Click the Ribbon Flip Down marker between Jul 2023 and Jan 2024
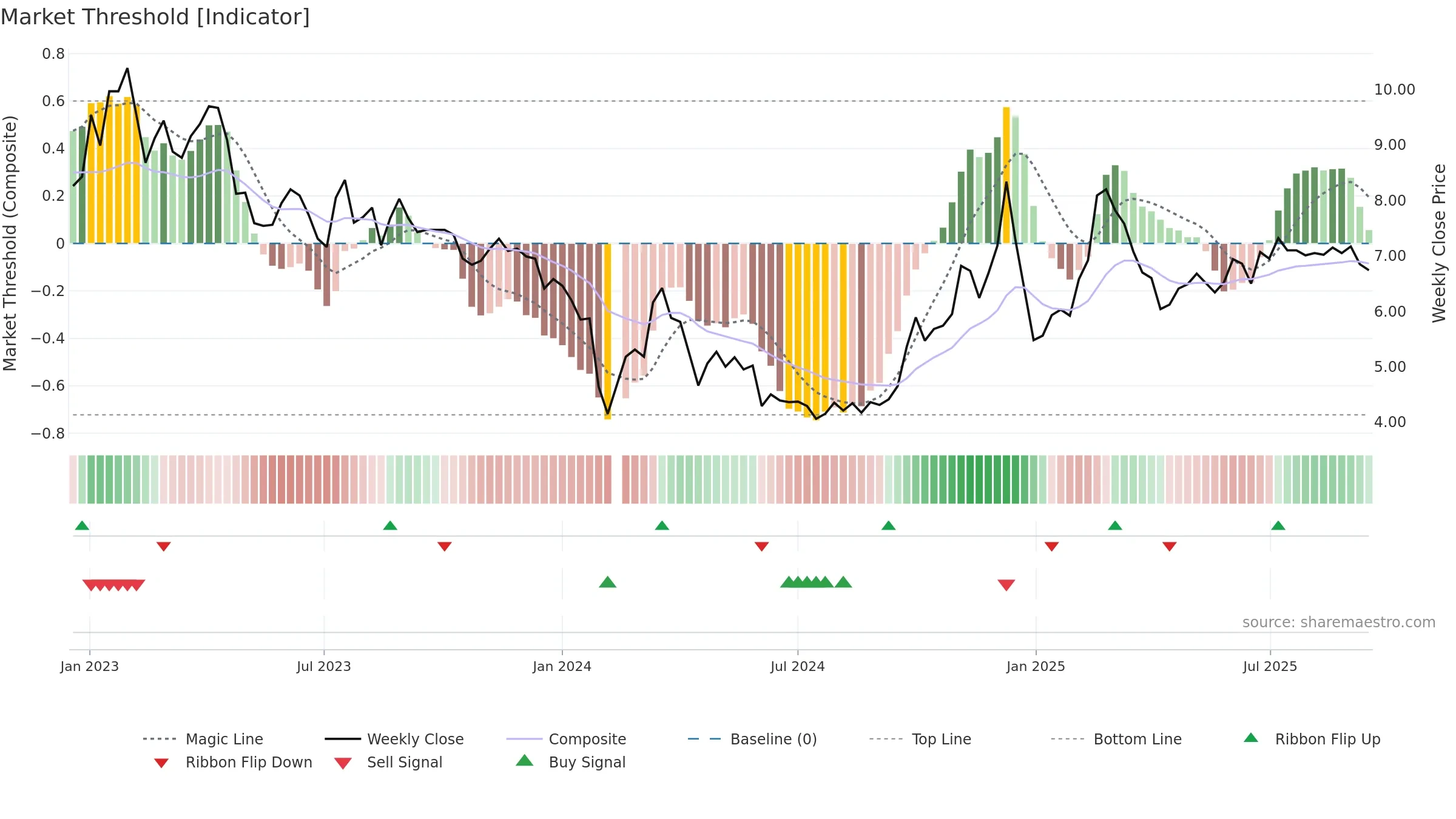The width and height of the screenshot is (1456, 819). [445, 547]
